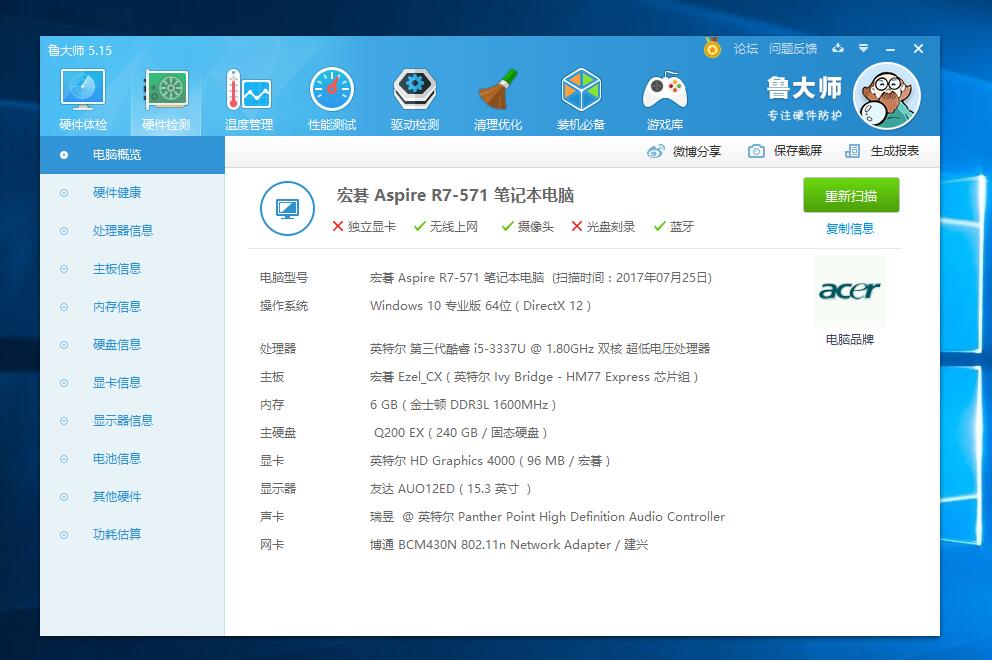Viewport: 992px width, 660px height.
Task: Click the report icon for 生成报表
Action: point(853,151)
